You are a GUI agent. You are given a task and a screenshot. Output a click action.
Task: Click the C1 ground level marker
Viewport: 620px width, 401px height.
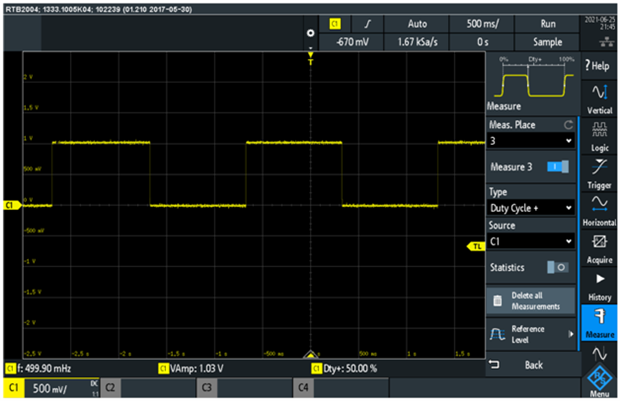coord(12,205)
